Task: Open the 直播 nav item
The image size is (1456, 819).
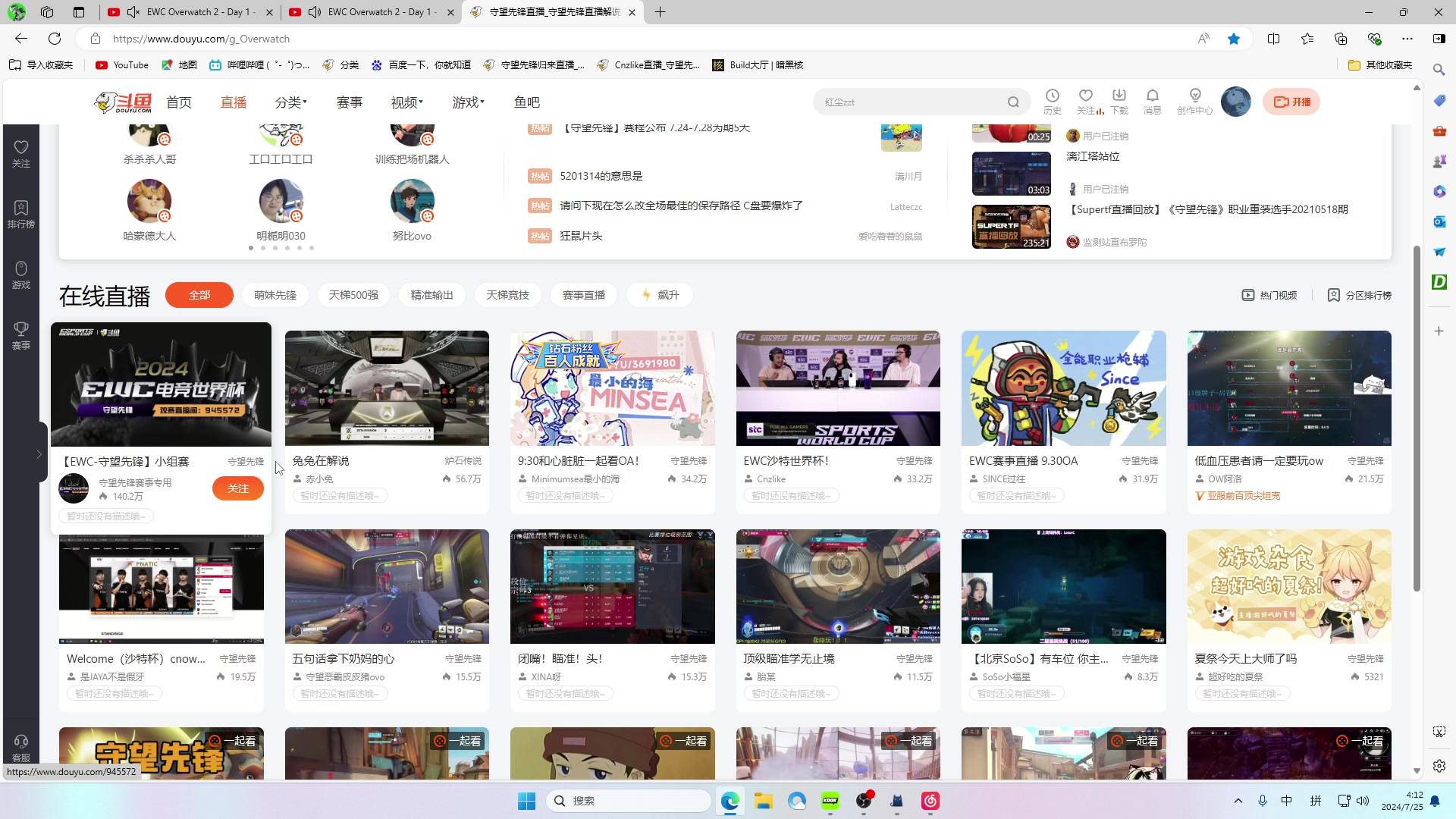Action: [x=234, y=102]
